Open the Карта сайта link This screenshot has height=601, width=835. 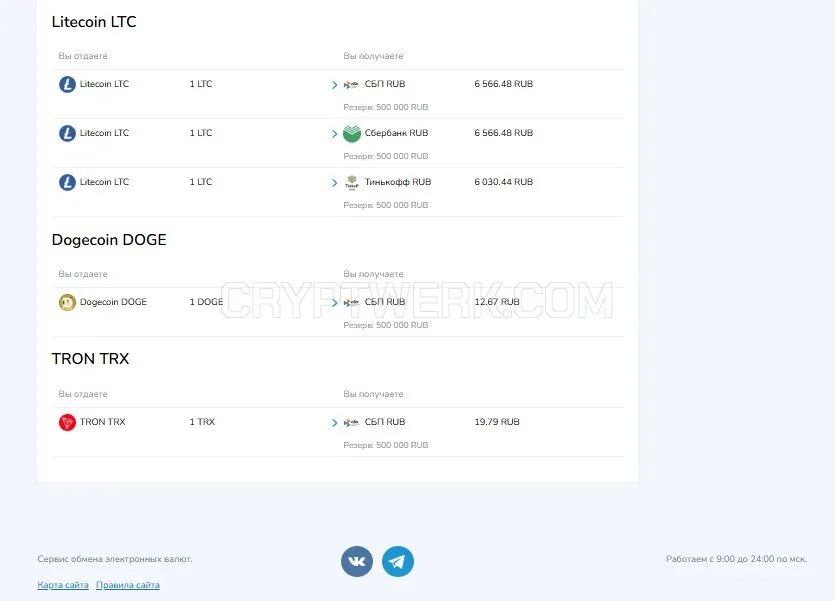point(63,585)
